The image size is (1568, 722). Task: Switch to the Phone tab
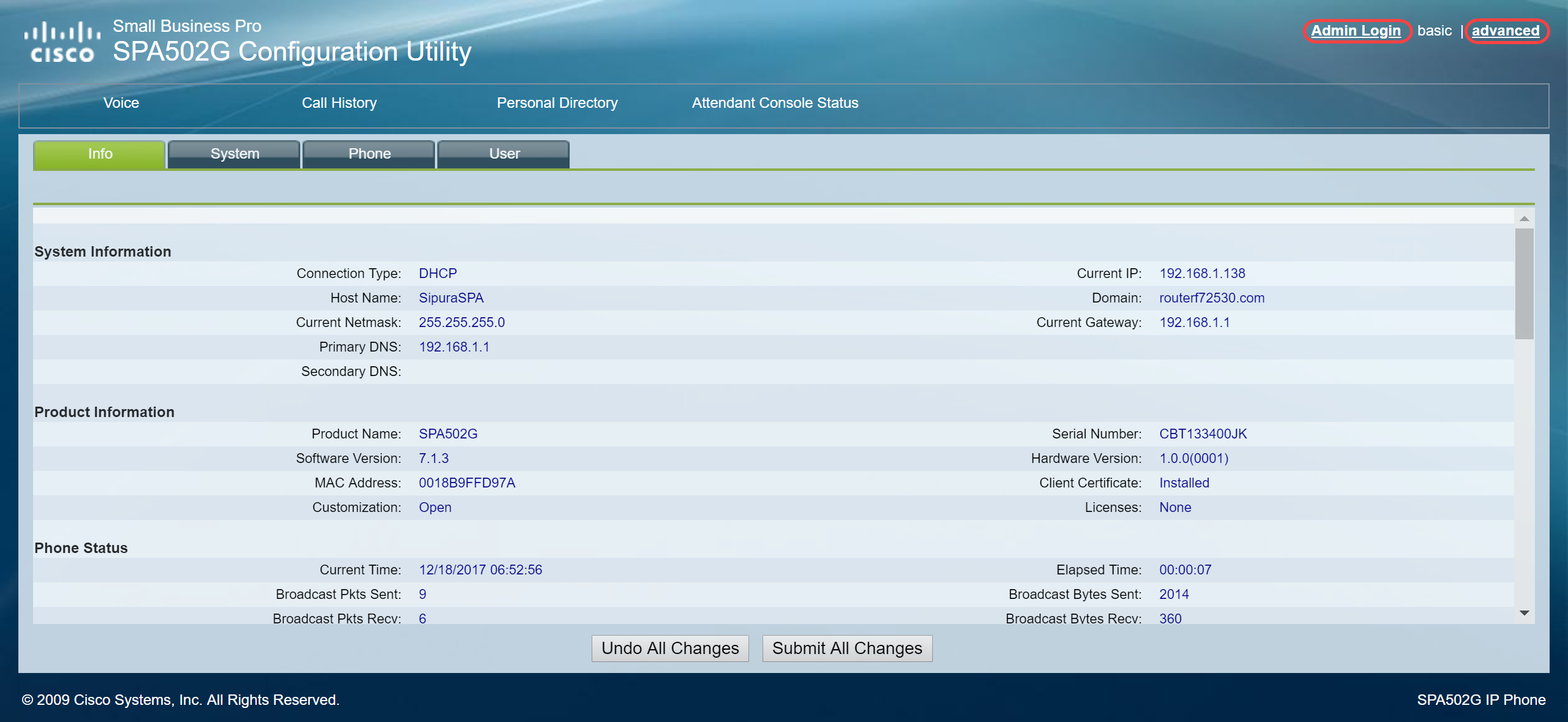(x=369, y=154)
